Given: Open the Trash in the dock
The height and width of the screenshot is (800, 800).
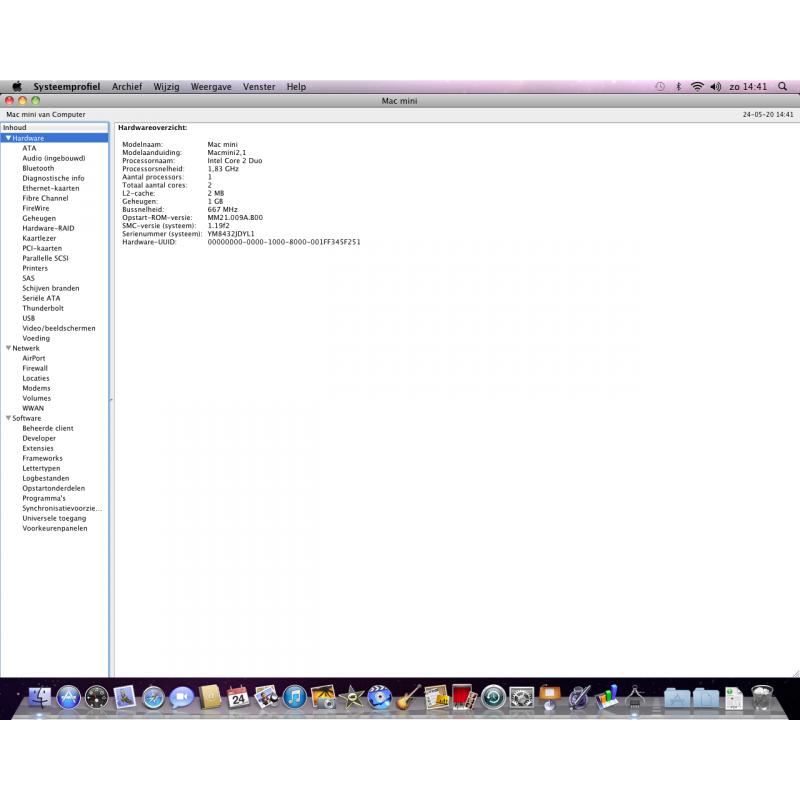Looking at the screenshot, I should point(761,697).
